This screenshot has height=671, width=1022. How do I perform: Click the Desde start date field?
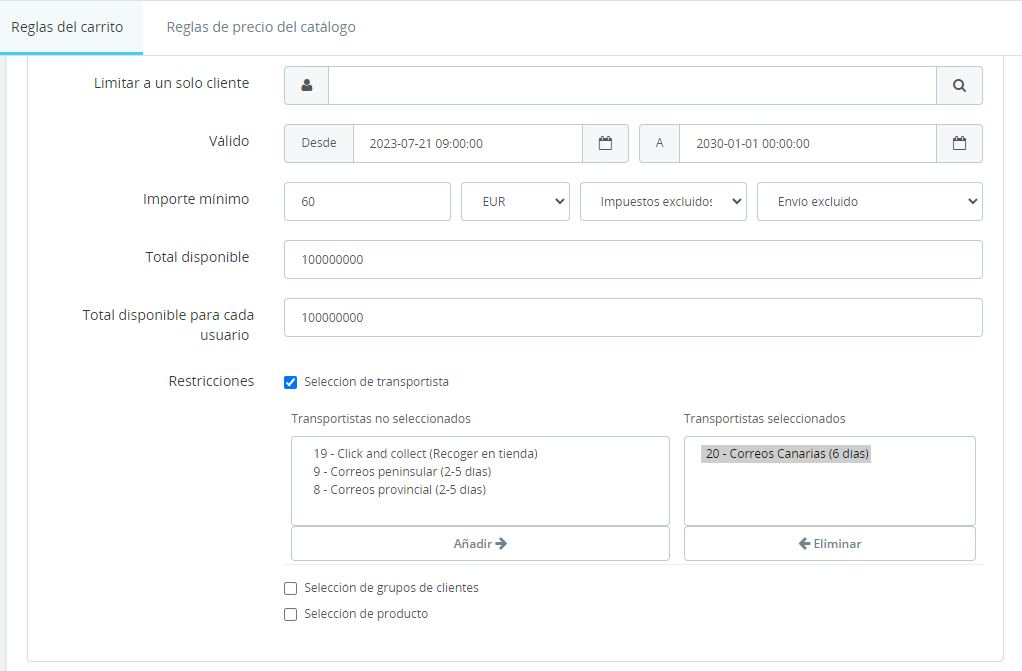tap(467, 144)
